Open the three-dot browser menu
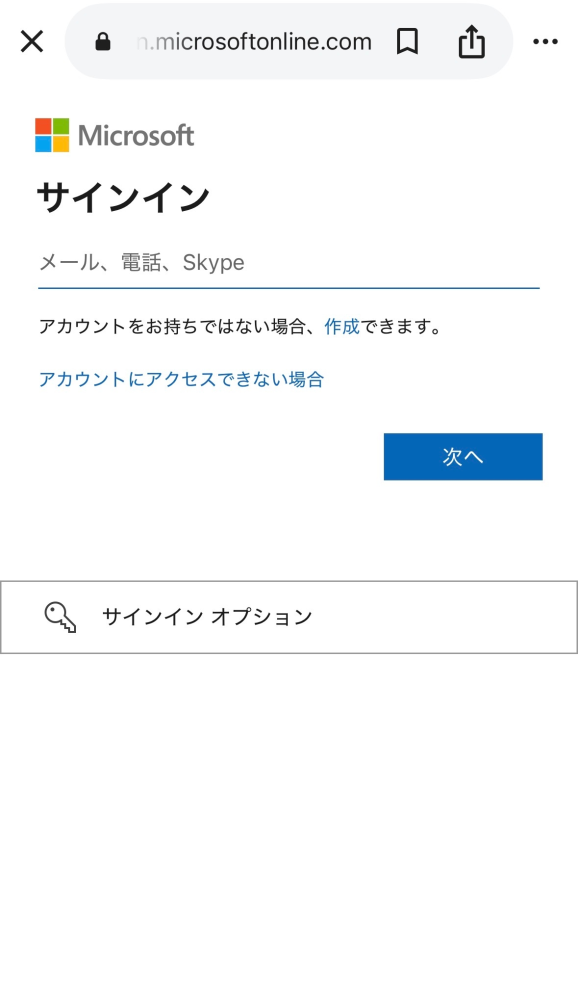This screenshot has height=999, width=578. [546, 41]
